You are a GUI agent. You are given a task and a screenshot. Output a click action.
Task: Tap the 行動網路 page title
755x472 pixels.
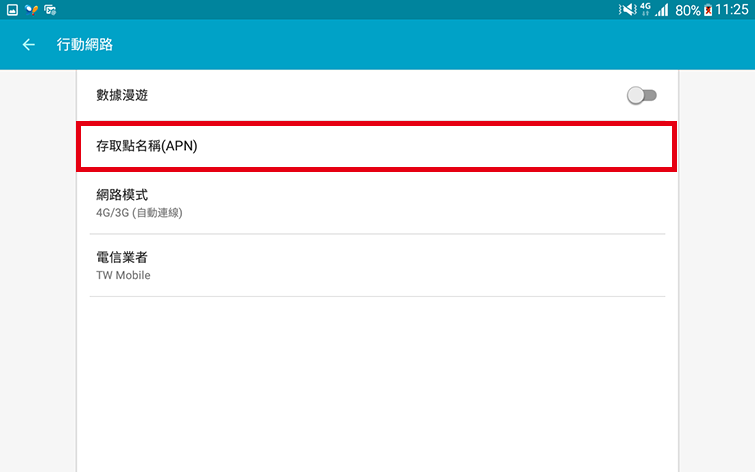(85, 45)
